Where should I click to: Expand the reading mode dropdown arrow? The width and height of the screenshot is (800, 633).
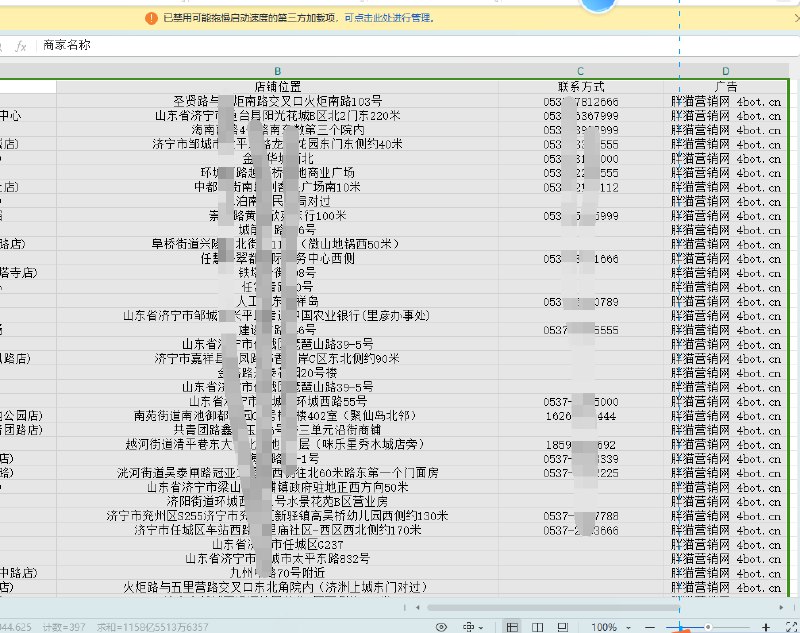click(x=480, y=626)
